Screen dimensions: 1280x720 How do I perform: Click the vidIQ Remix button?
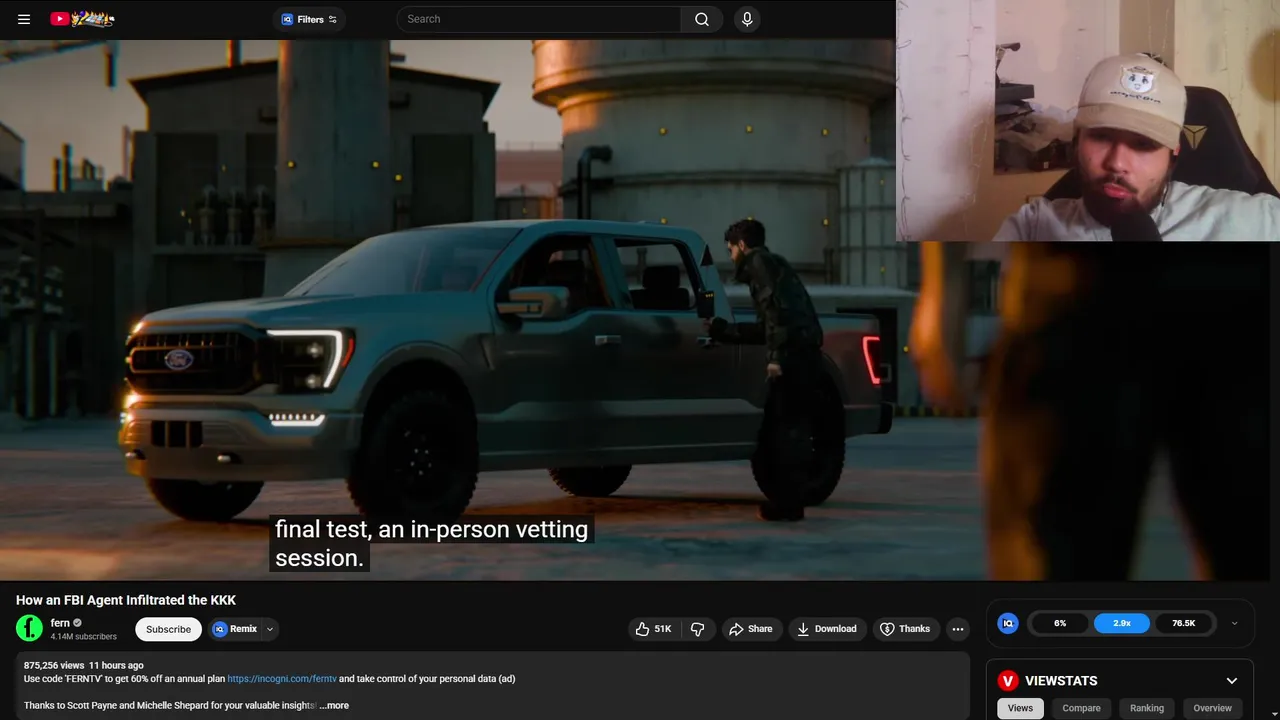235,629
